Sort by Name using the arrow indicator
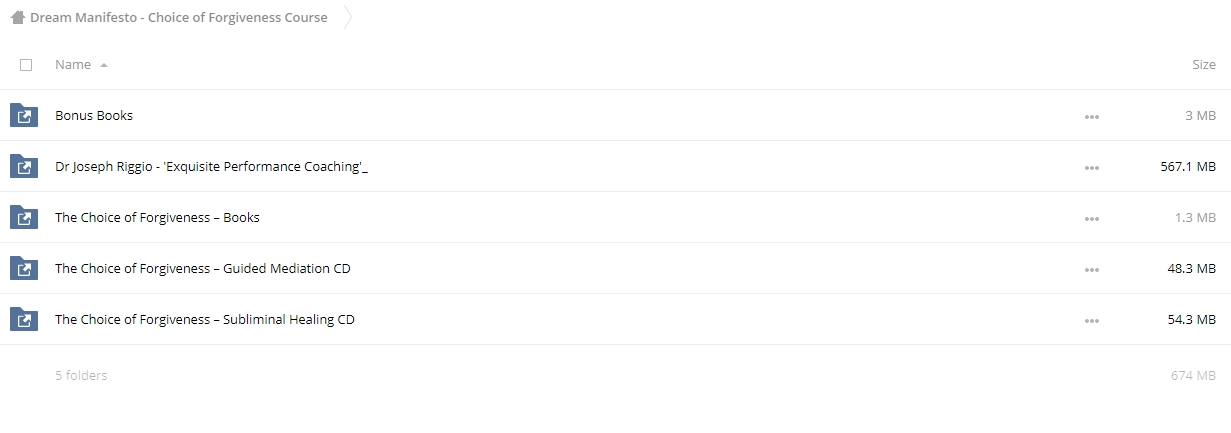Viewport: 1231px width, 433px height. (104, 65)
